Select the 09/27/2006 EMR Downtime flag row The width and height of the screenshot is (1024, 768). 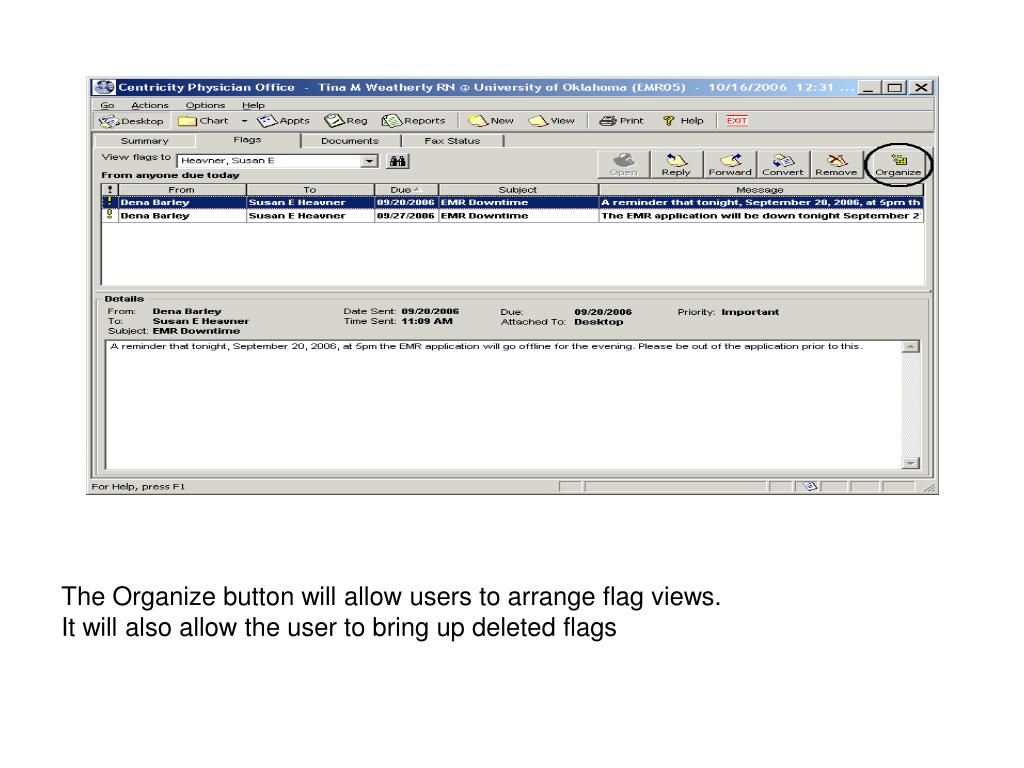513,216
